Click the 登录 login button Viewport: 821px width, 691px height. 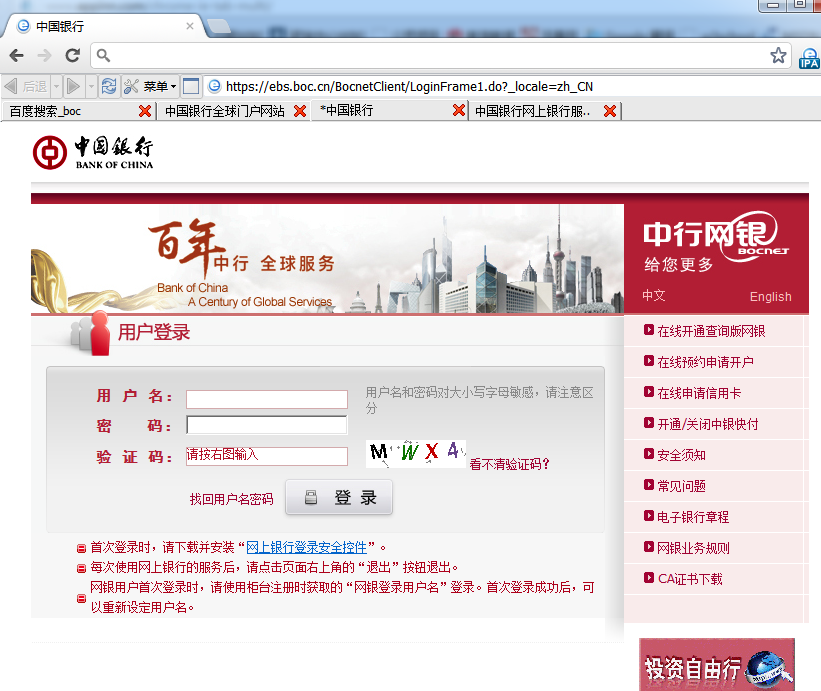coord(339,497)
